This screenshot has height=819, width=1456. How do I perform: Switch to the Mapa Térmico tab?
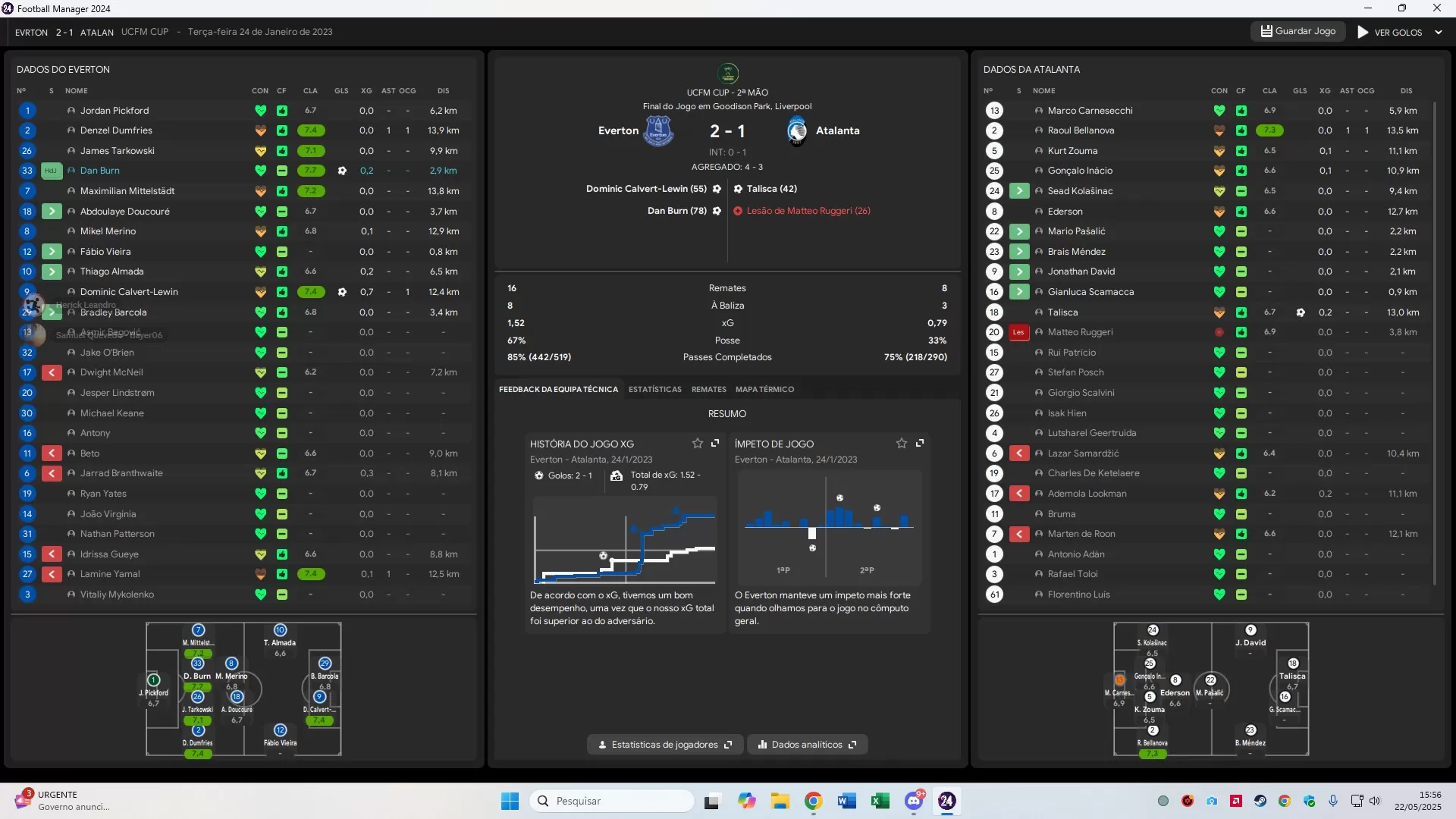[764, 390]
